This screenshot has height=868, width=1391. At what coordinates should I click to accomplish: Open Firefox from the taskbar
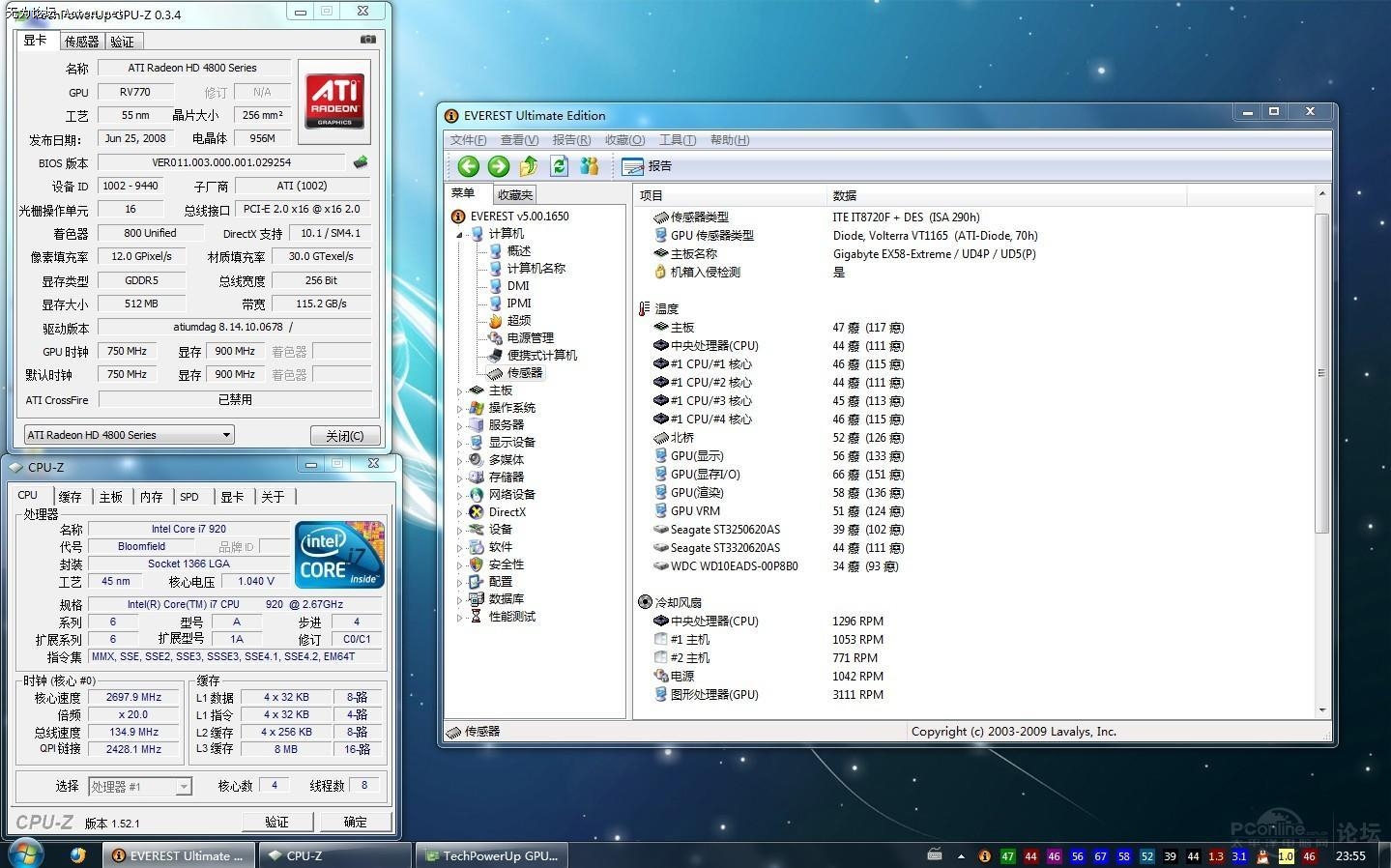78,855
